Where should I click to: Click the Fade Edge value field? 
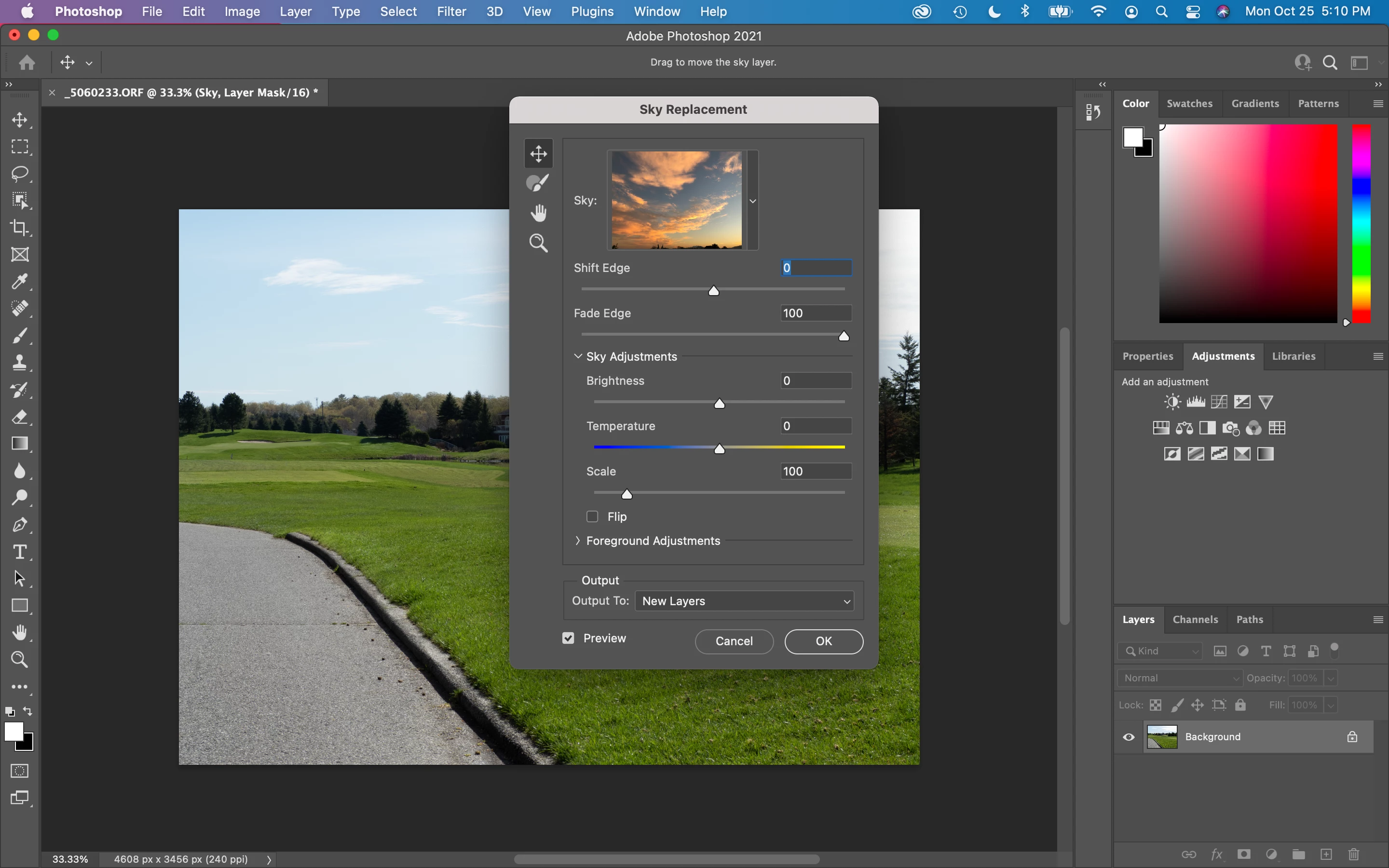click(816, 313)
